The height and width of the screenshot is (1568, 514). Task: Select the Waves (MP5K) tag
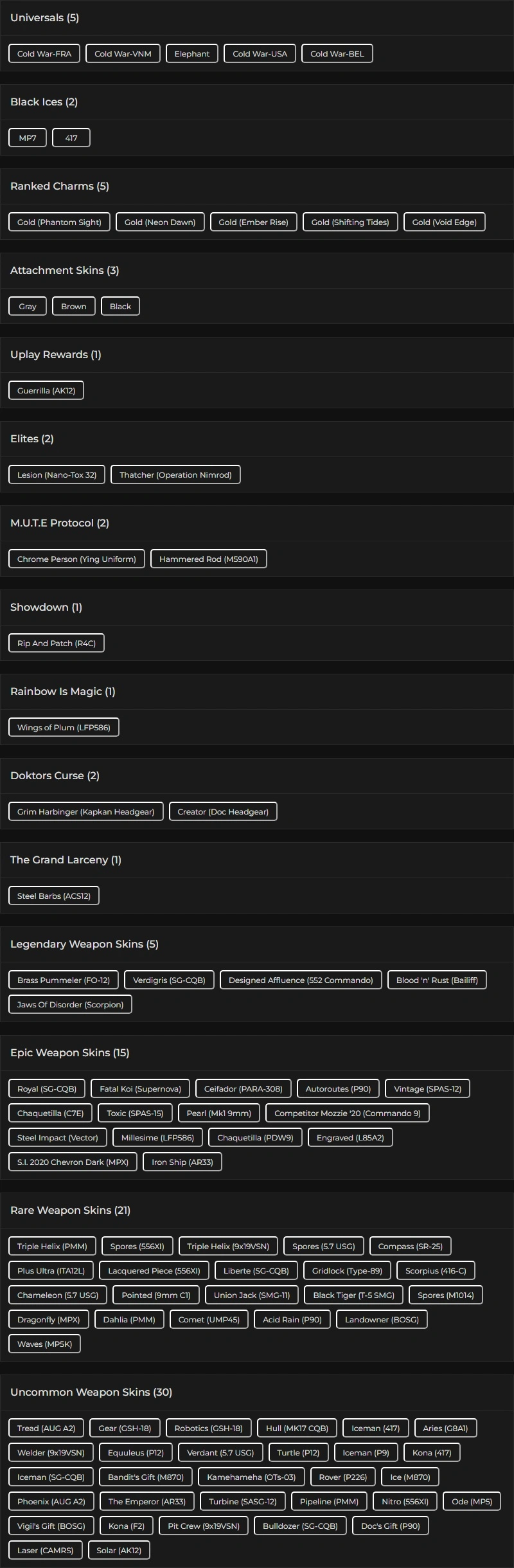(44, 1344)
